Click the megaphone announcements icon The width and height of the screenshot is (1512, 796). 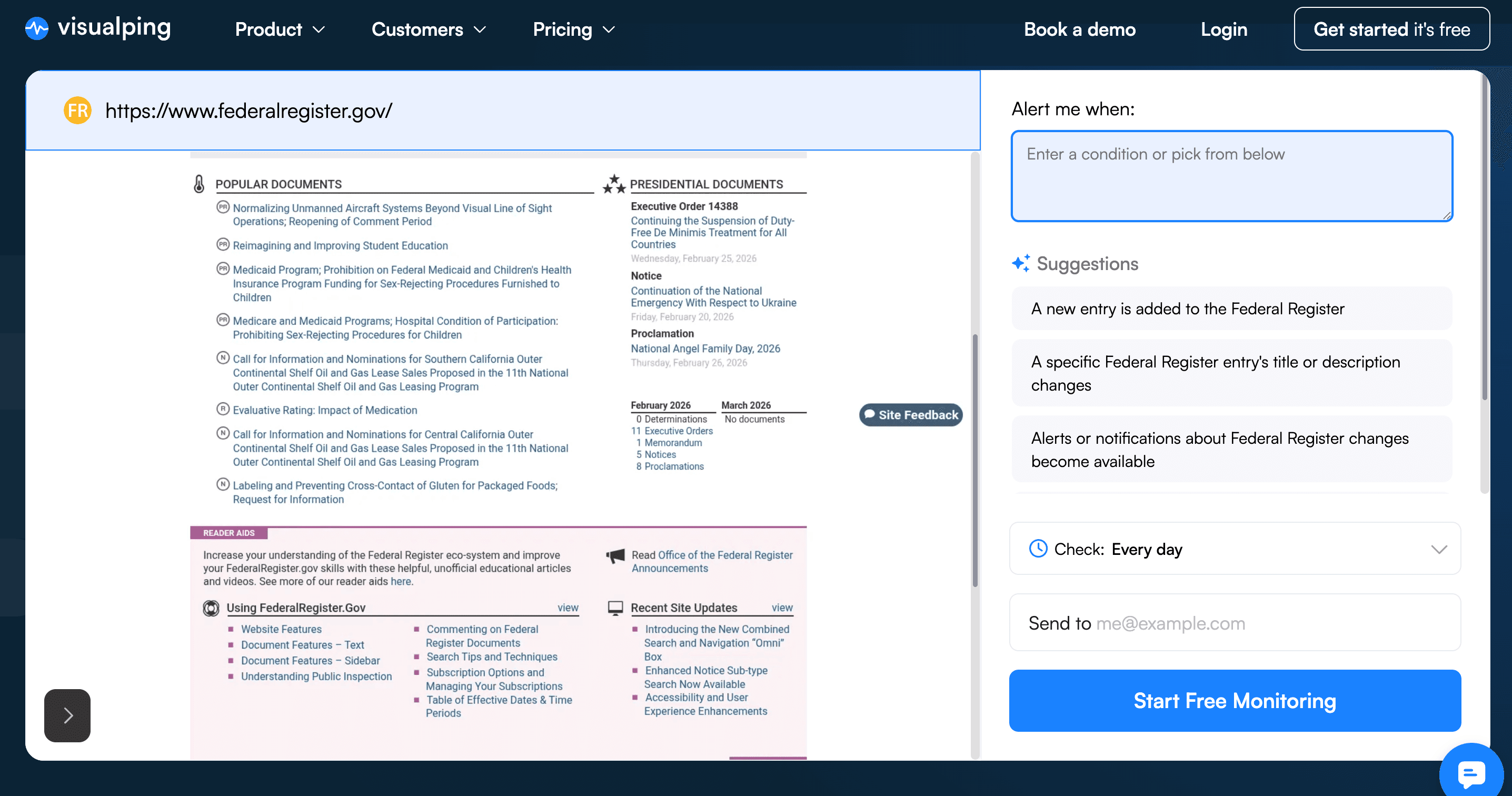tap(615, 555)
